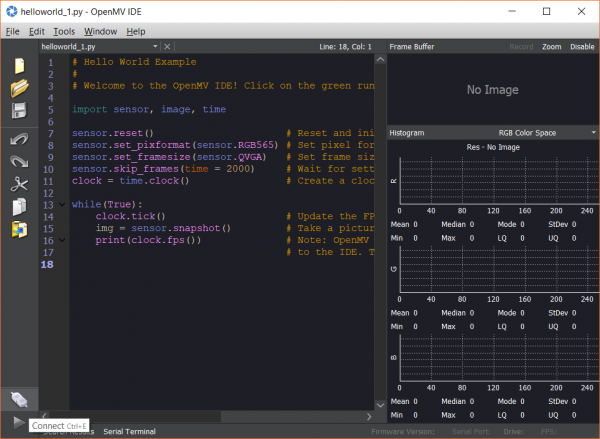Image resolution: width=600 pixels, height=439 pixels.
Task: Click the Paste clipboard icon
Action: (19, 230)
